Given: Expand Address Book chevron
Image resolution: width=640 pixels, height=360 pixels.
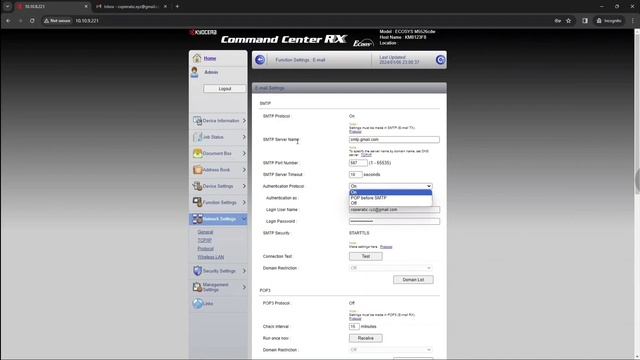Looking at the screenshot, I should (244, 170).
